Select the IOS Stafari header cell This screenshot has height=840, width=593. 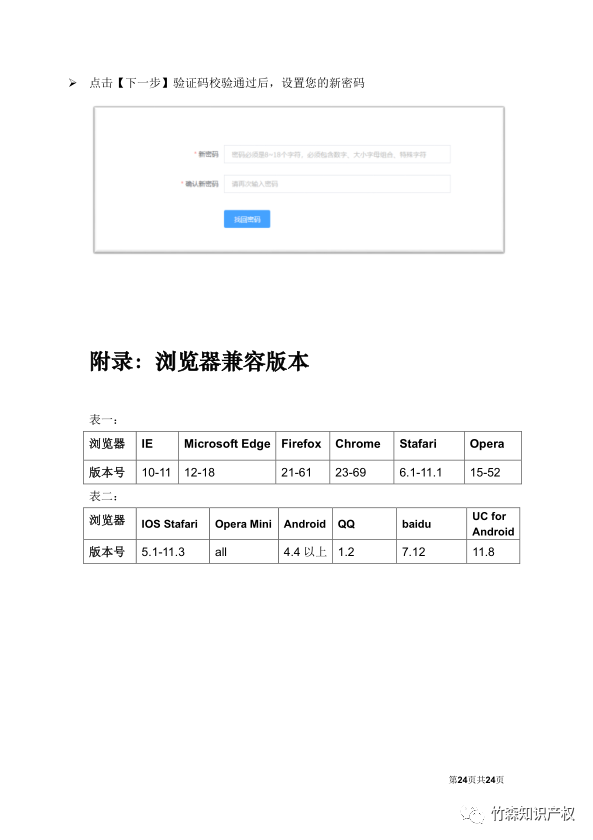(173, 523)
